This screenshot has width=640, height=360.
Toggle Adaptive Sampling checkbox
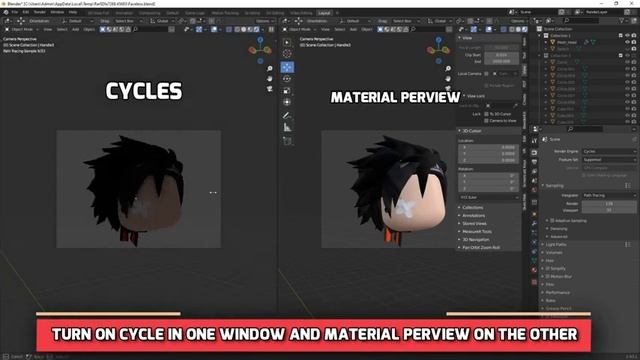(x=552, y=220)
